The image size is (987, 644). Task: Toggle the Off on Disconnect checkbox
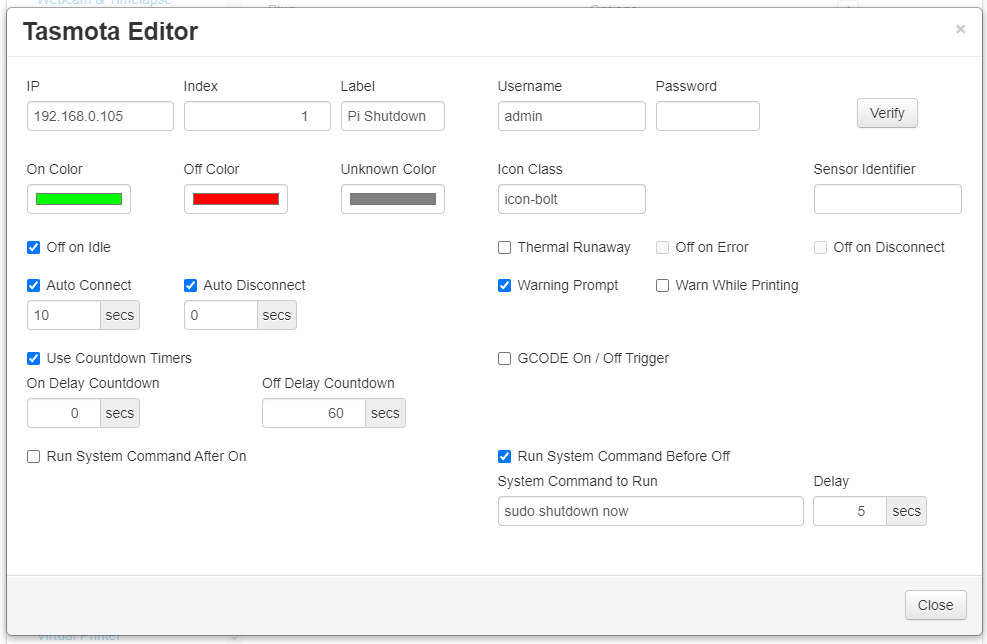pyautogui.click(x=820, y=247)
